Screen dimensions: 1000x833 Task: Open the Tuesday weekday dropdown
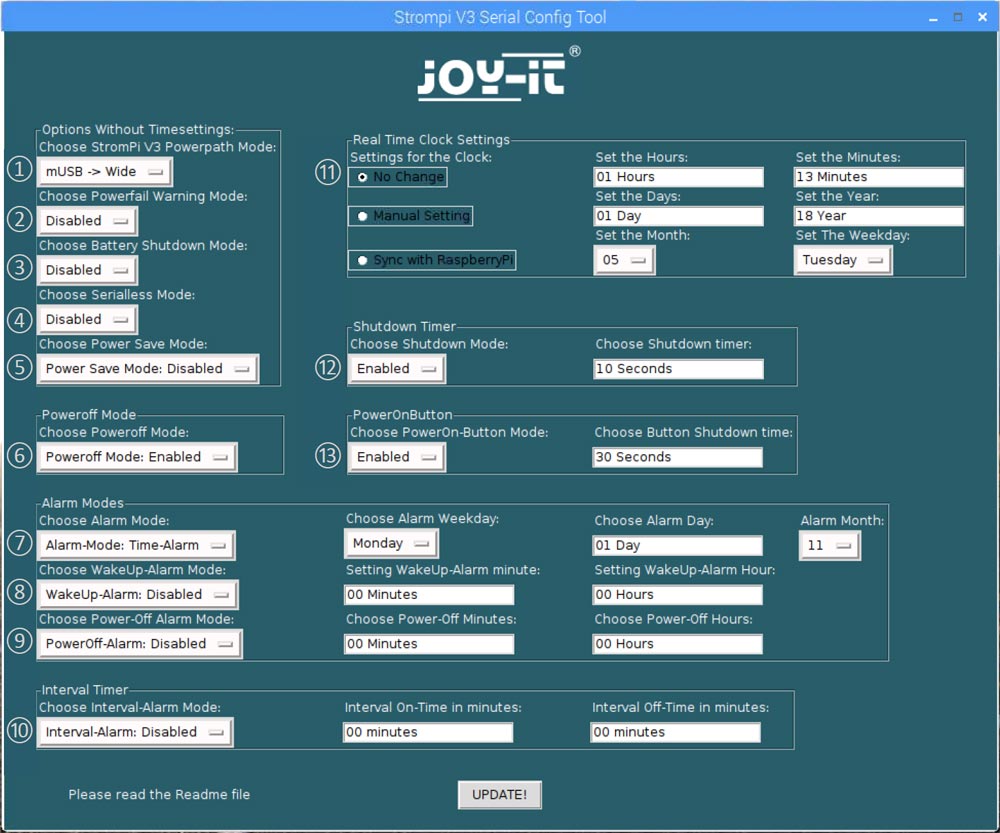click(x=842, y=260)
